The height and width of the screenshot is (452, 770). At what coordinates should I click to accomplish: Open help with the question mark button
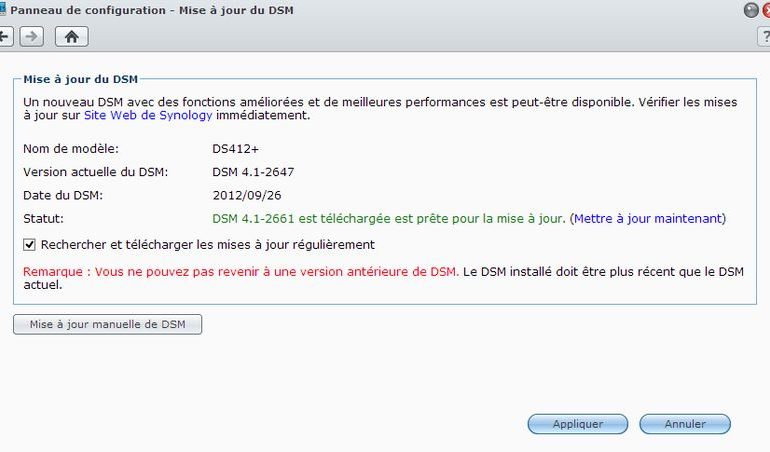(x=765, y=37)
